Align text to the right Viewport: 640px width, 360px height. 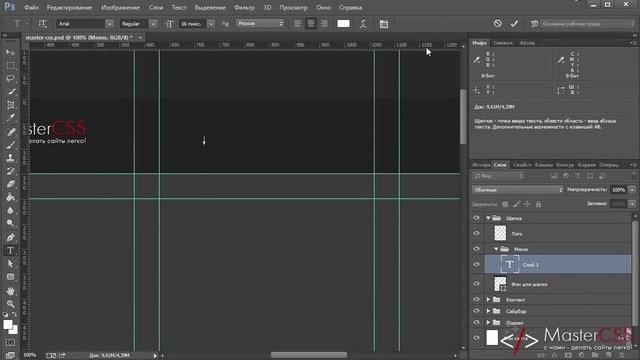click(324, 24)
